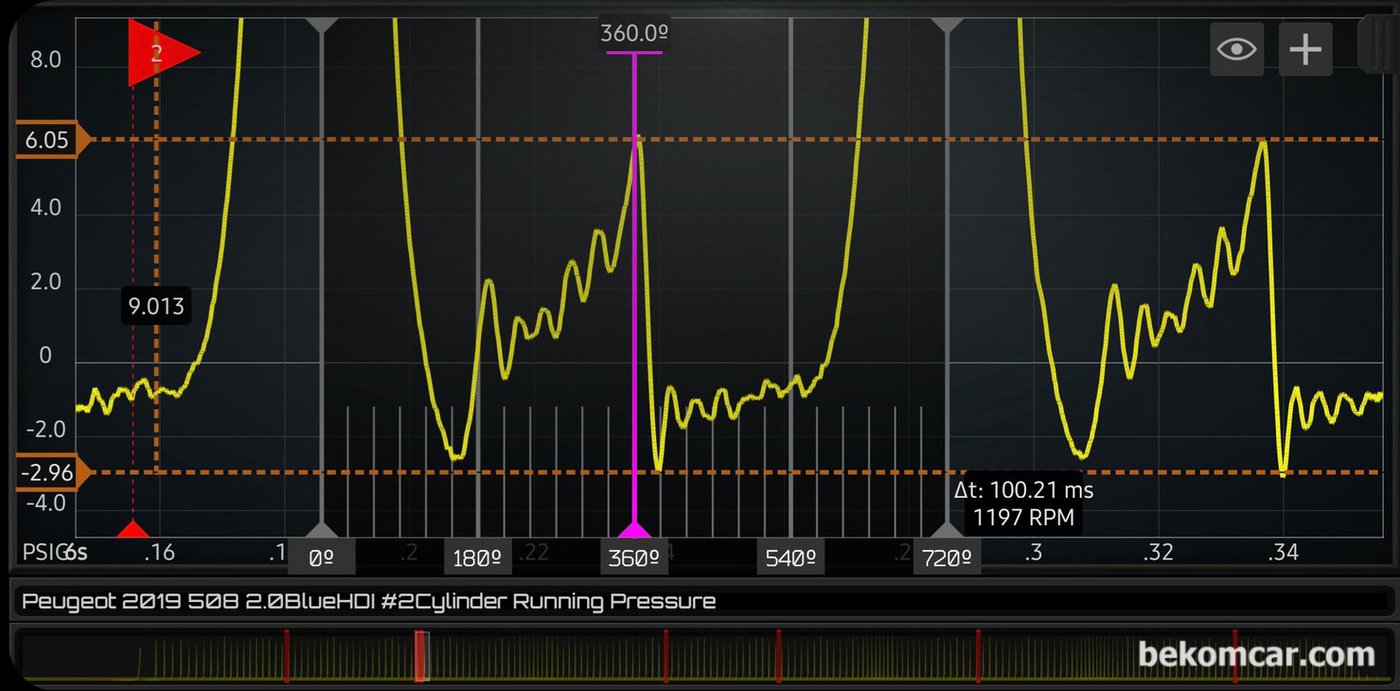
Task: Click the plus add button
Action: coord(1305,49)
